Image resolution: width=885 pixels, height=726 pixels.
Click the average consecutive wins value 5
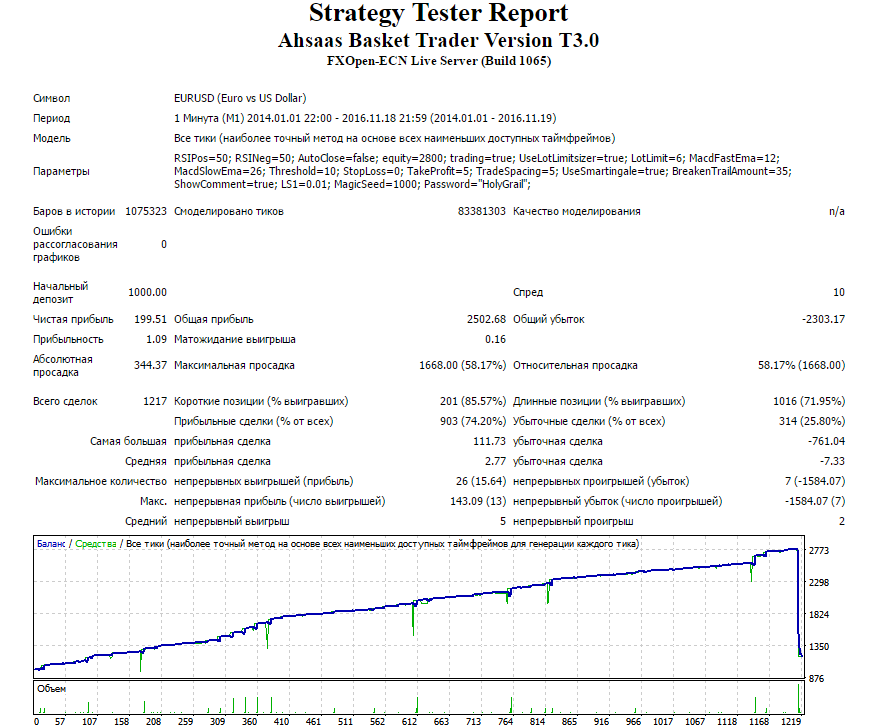(502, 522)
